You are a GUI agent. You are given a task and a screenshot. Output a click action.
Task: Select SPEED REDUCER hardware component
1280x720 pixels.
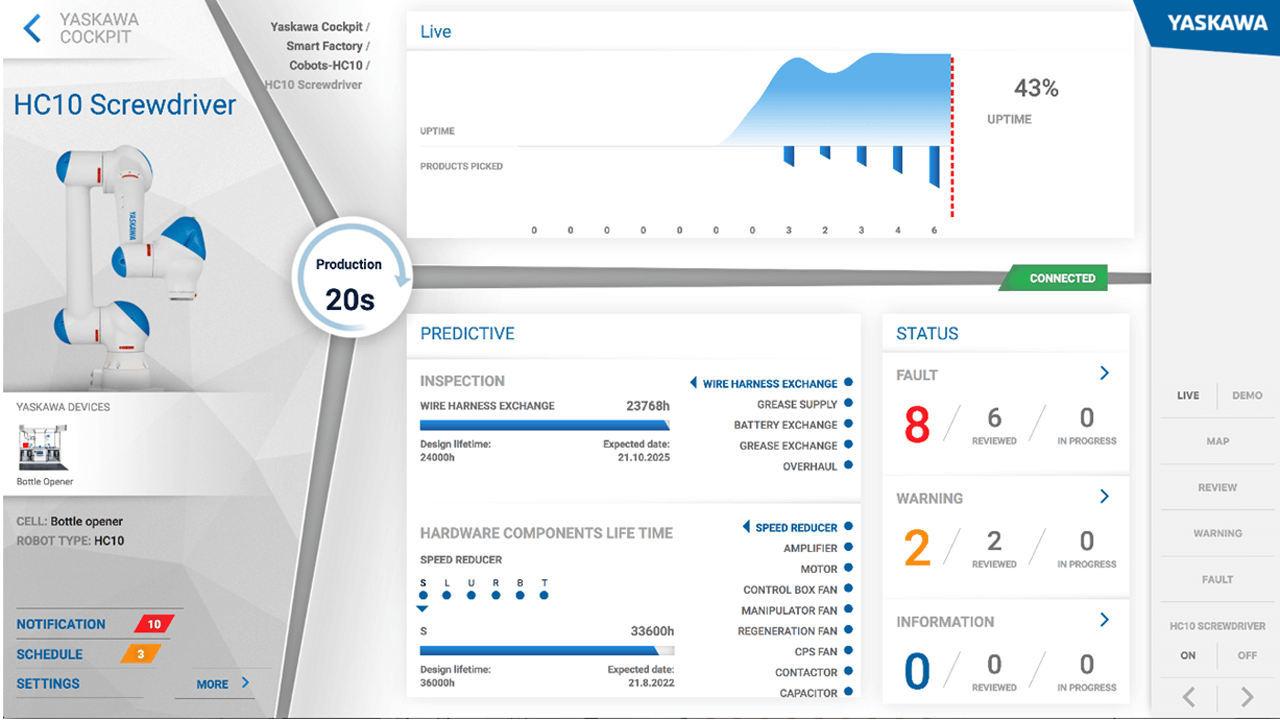pos(797,527)
